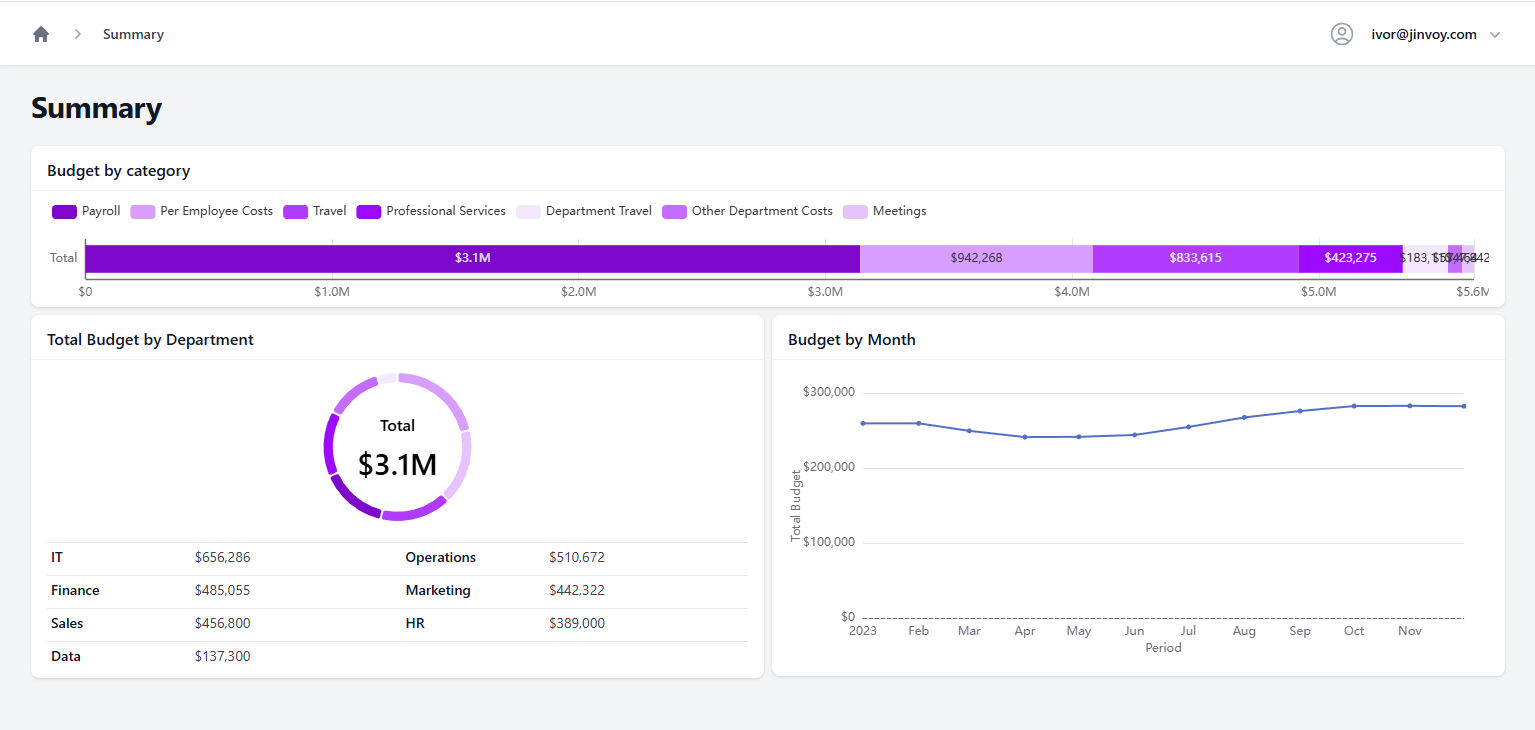Click the $656,286 IT value
Viewport: 1535px width, 730px height.
223,557
